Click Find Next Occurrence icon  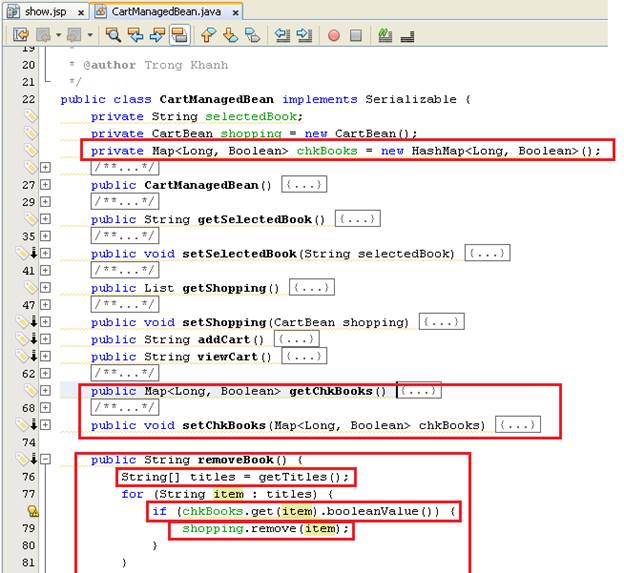(157, 35)
